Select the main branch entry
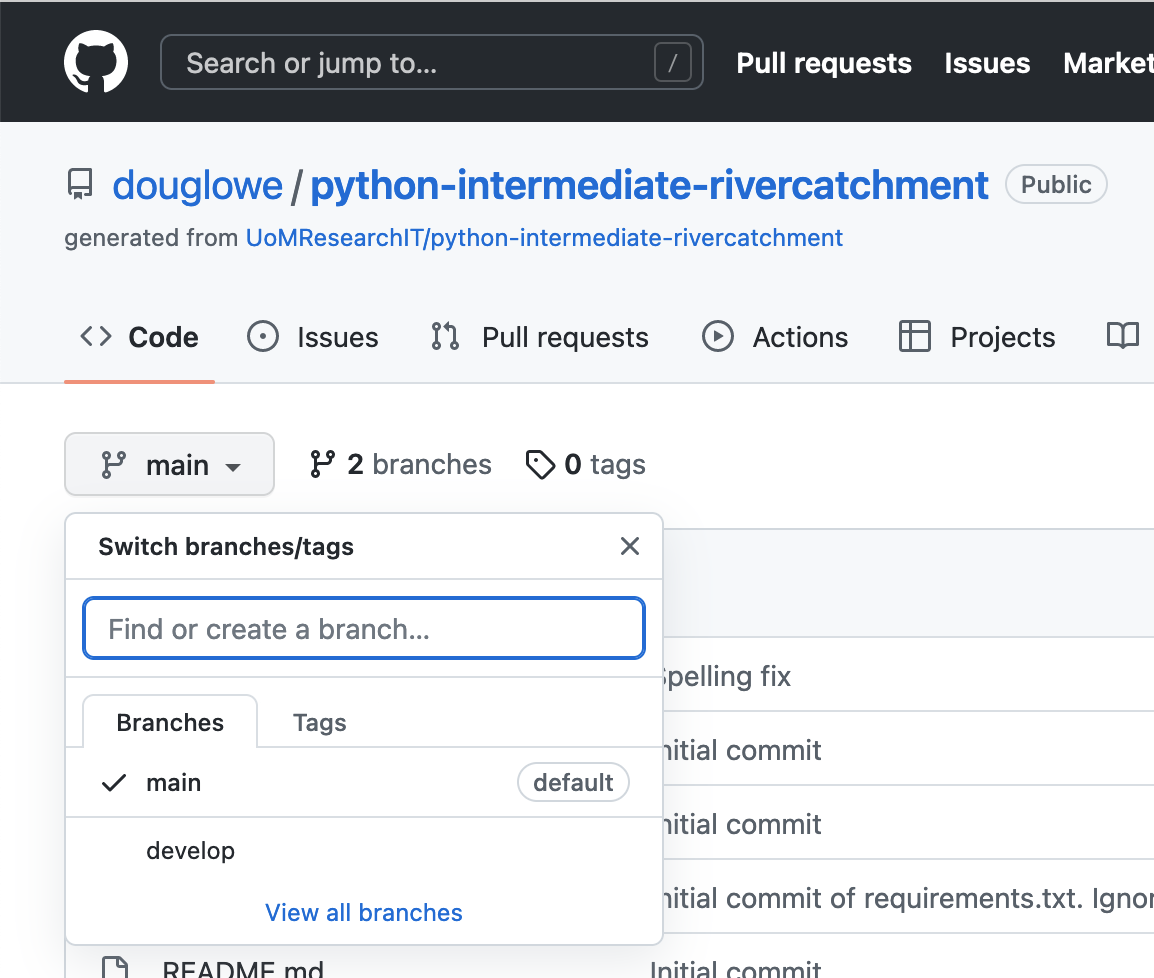Screen dimensions: 1154x978 [x=364, y=782]
